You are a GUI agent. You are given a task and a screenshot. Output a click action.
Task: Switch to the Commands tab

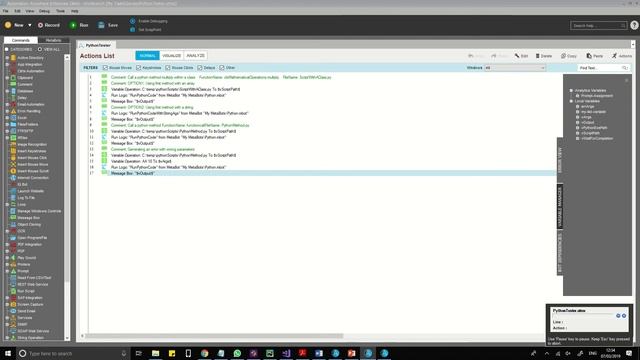click(x=20, y=40)
